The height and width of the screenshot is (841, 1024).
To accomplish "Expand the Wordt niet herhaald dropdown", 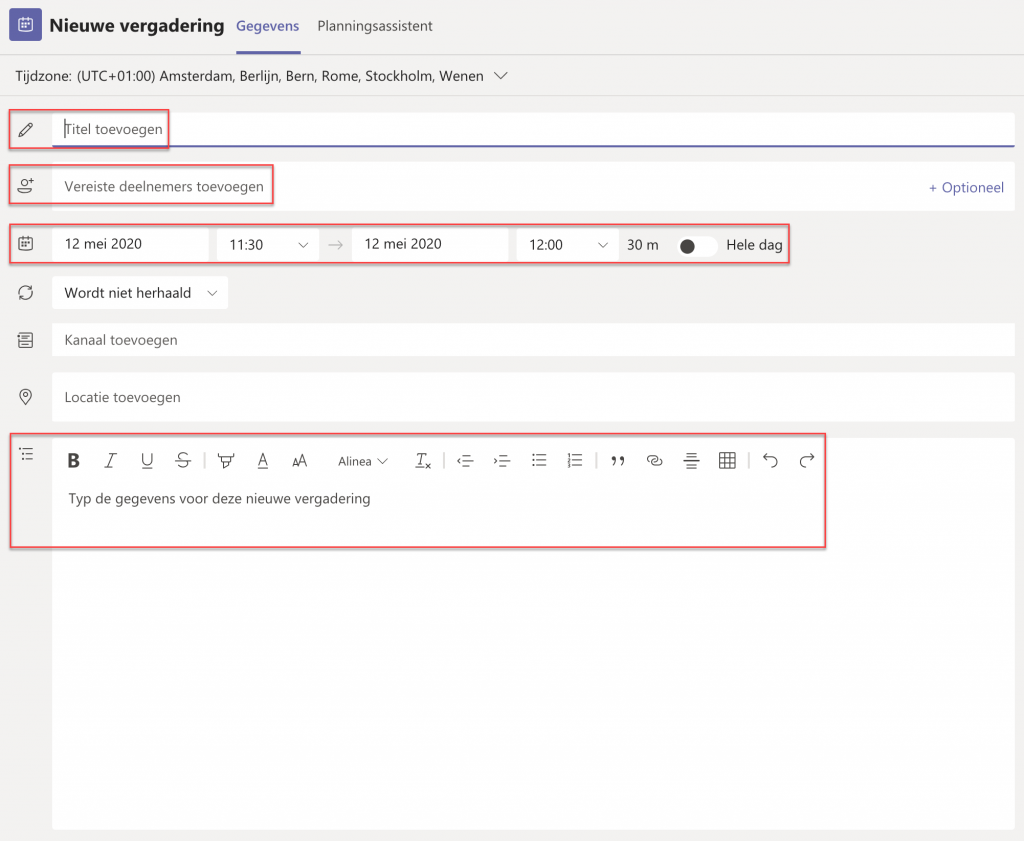I will pyautogui.click(x=140, y=293).
